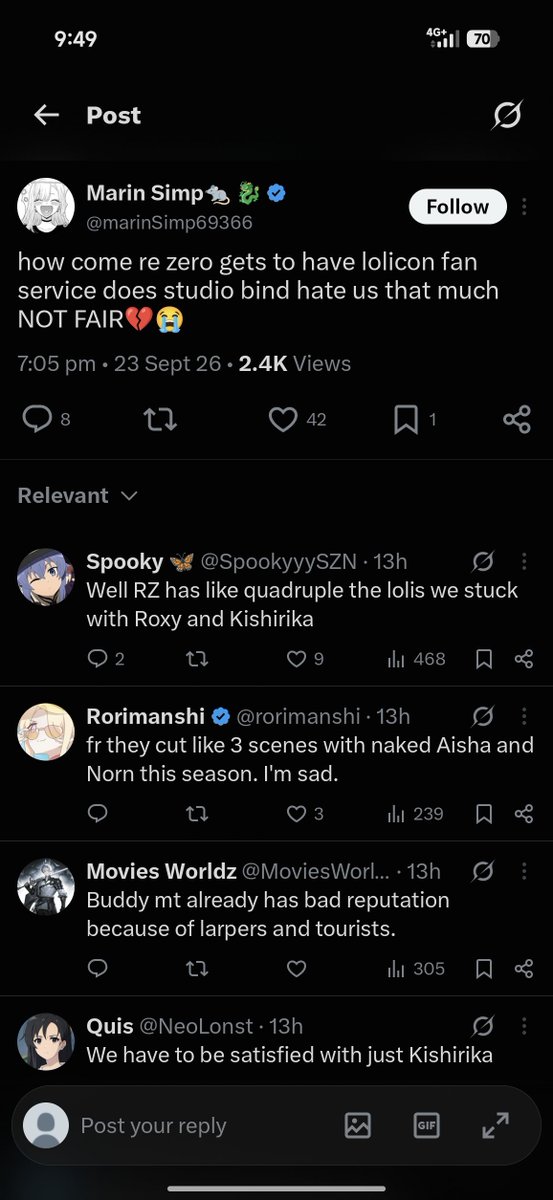The image size is (553, 1200).
Task: Open the Grok icon in the header
Action: coord(507,116)
